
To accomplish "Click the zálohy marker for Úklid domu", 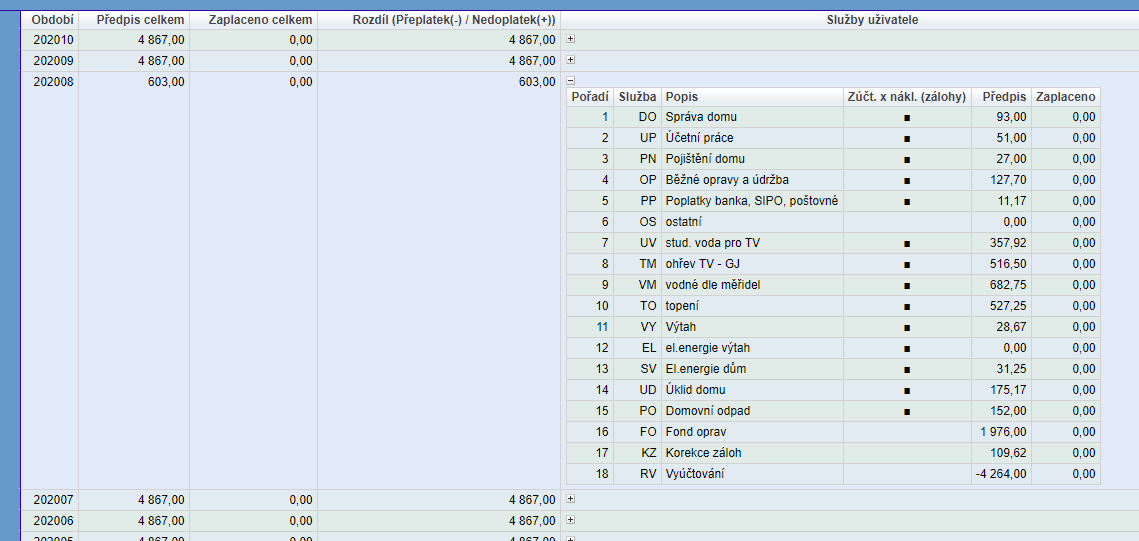I will [907, 391].
